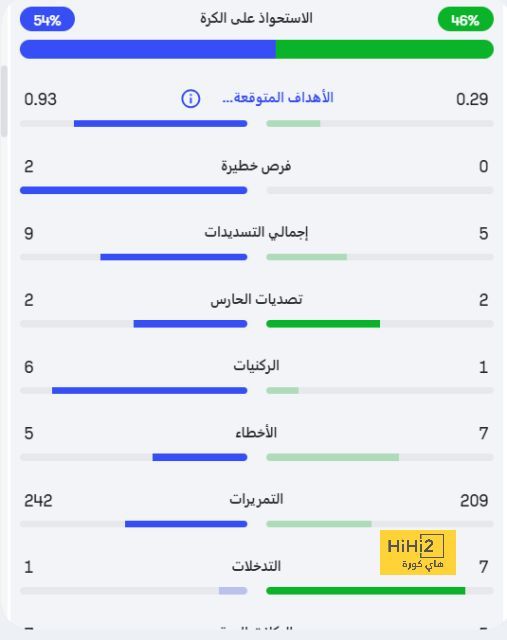Click the إجمالي التسديدات stat label
The width and height of the screenshot is (507, 640).
(256, 233)
